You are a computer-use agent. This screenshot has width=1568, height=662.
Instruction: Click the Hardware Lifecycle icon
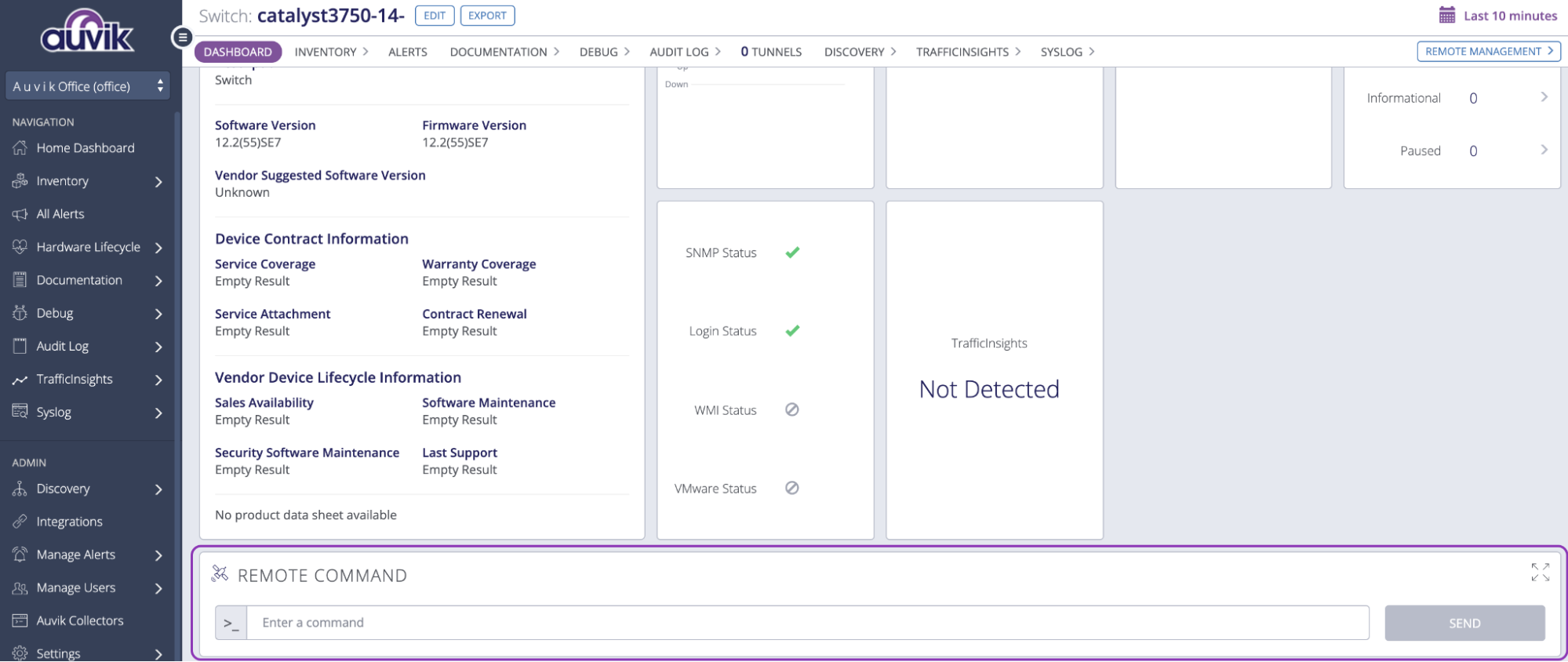[x=20, y=246]
